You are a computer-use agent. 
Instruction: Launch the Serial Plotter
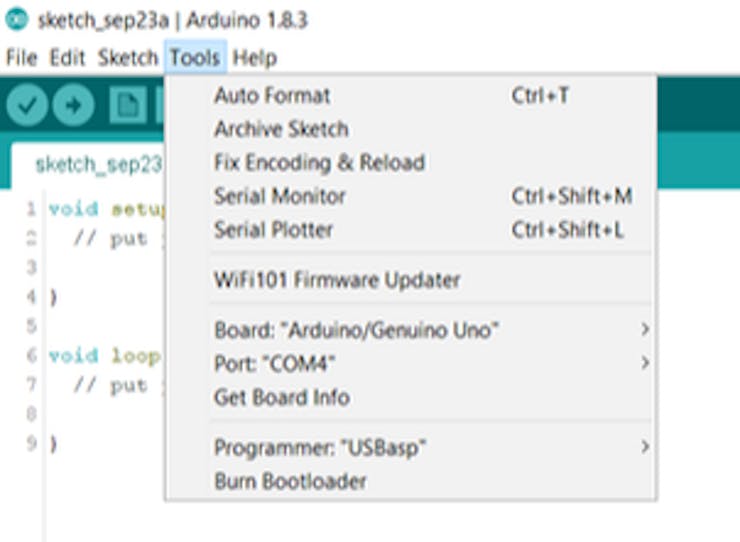411,230
